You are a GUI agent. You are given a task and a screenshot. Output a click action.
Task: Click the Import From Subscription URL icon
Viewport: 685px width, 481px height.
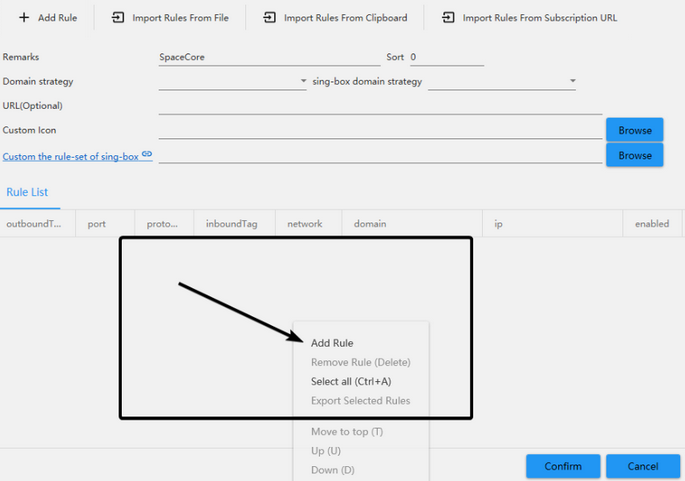[x=448, y=18]
